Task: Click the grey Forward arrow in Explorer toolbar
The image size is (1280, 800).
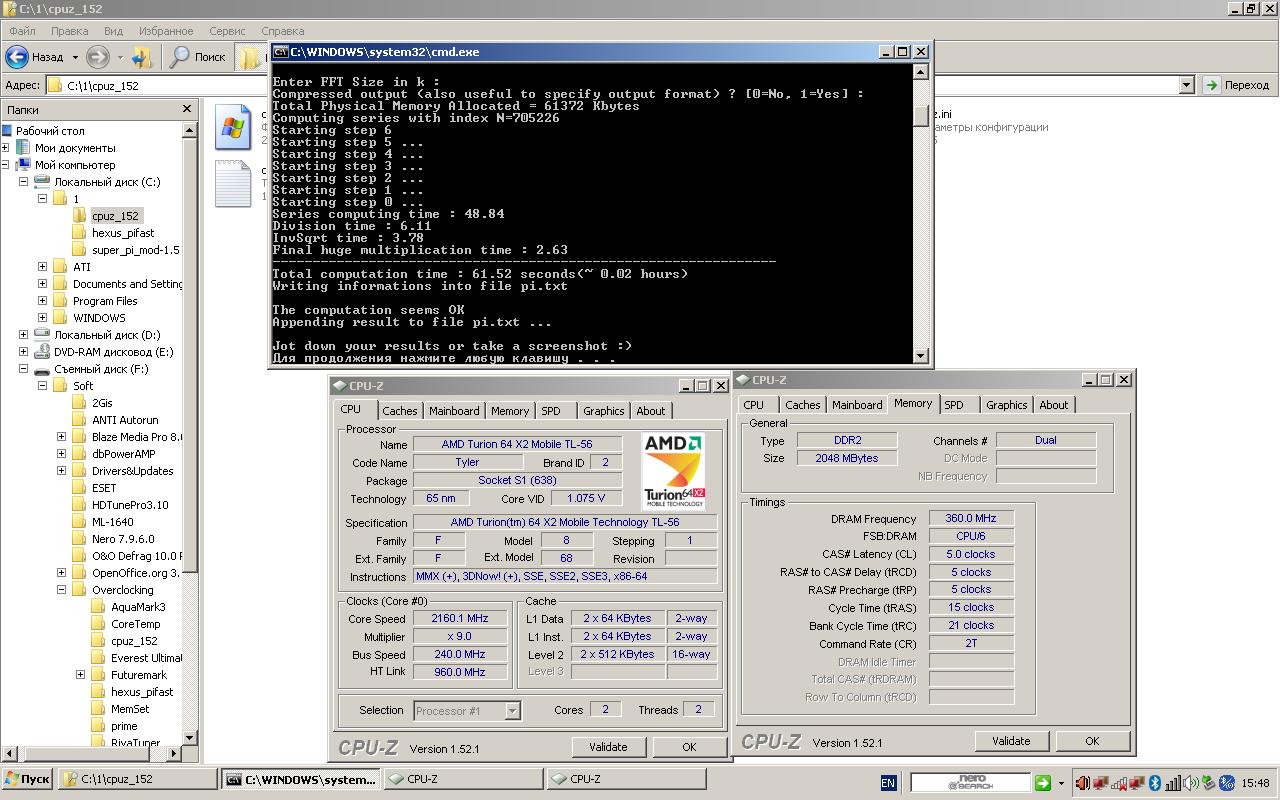Action: click(x=97, y=57)
